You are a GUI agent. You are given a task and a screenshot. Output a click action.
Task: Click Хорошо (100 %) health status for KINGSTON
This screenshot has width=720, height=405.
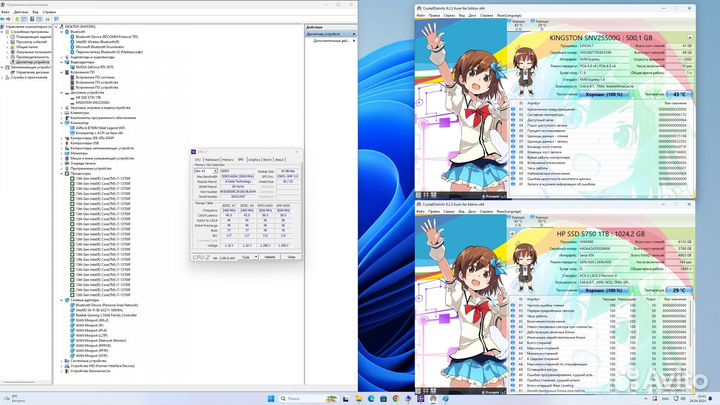pyautogui.click(x=604, y=94)
